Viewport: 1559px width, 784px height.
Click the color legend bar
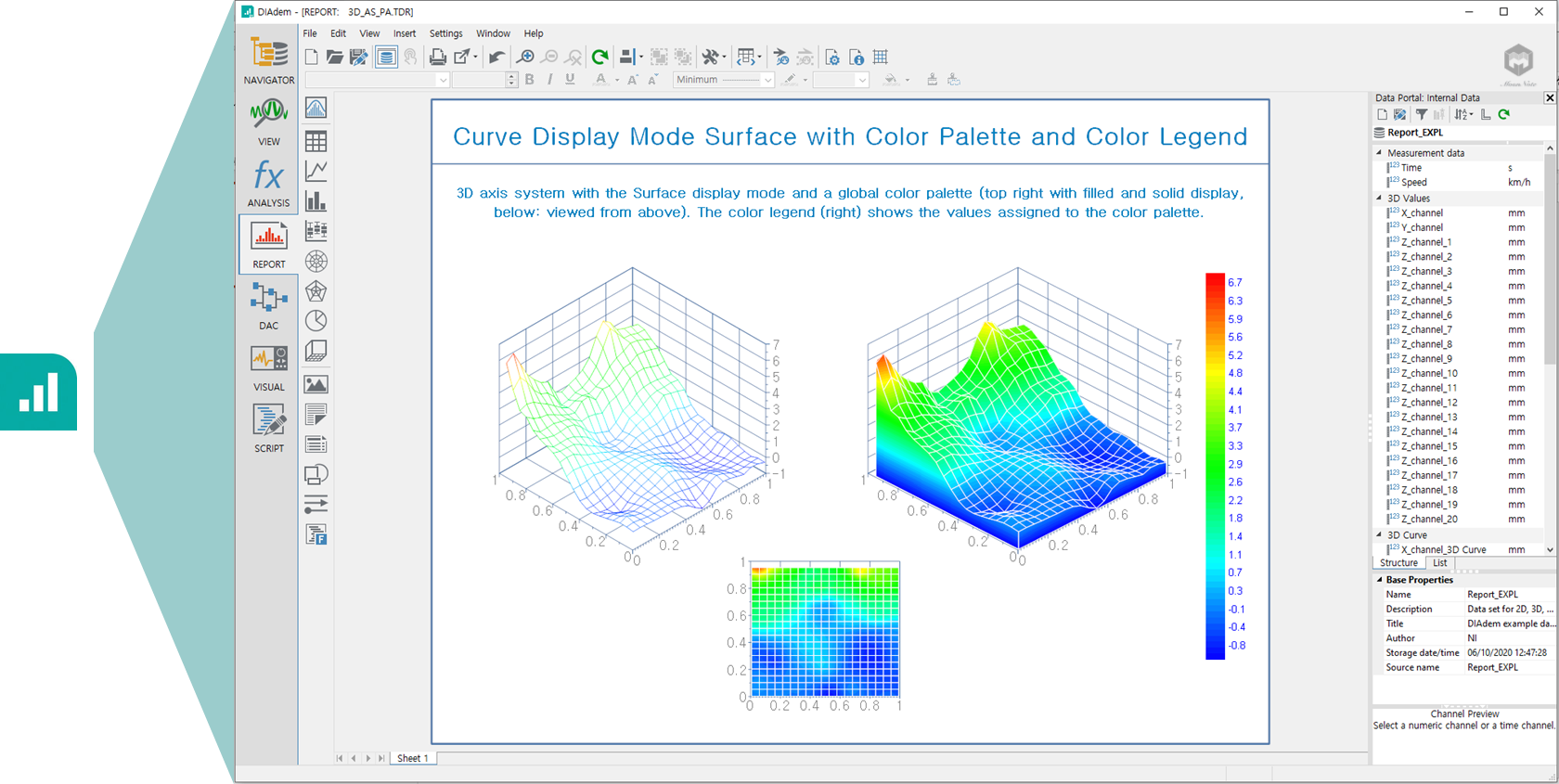click(x=1215, y=466)
